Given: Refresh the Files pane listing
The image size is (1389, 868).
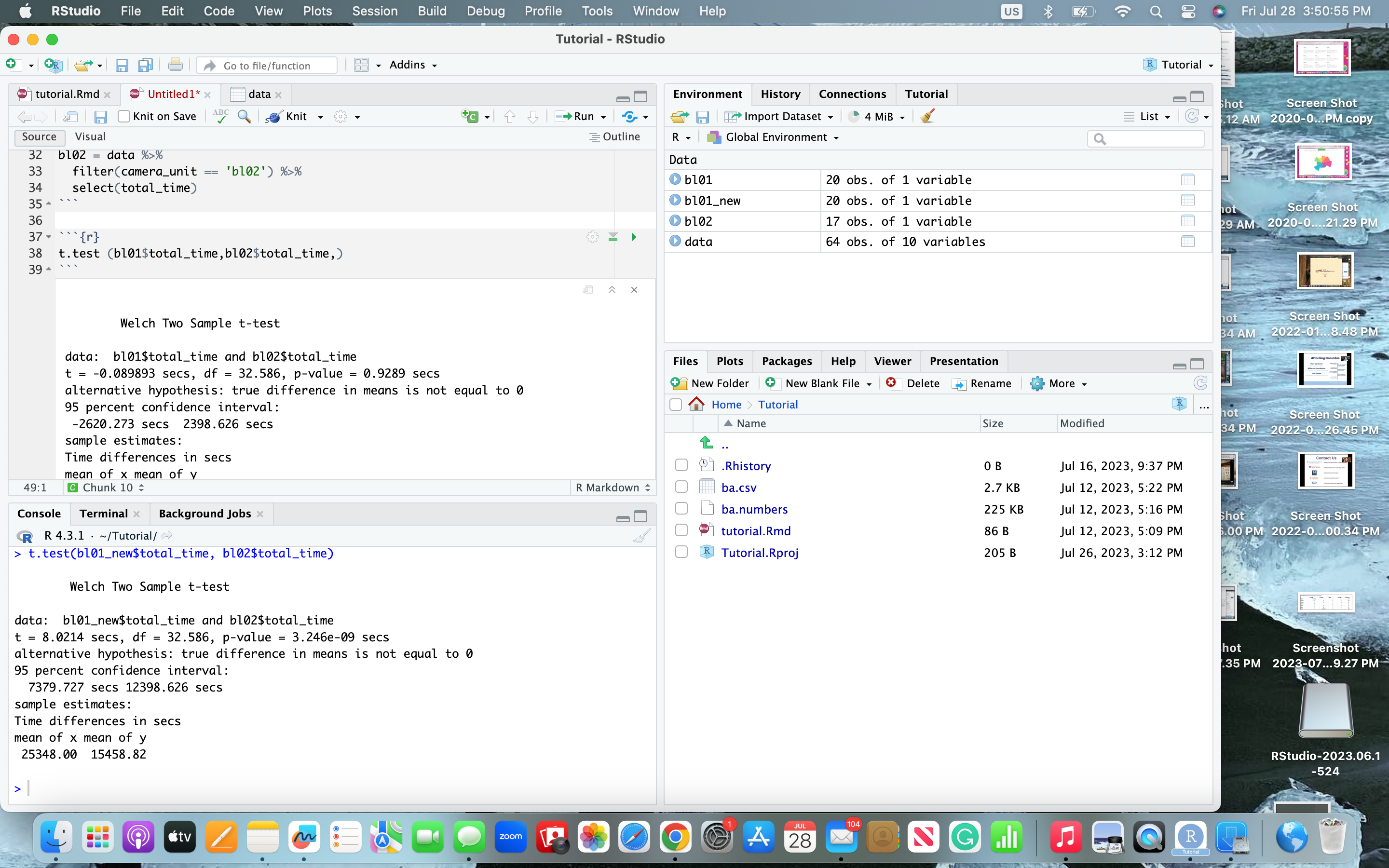Looking at the screenshot, I should coord(1200,383).
